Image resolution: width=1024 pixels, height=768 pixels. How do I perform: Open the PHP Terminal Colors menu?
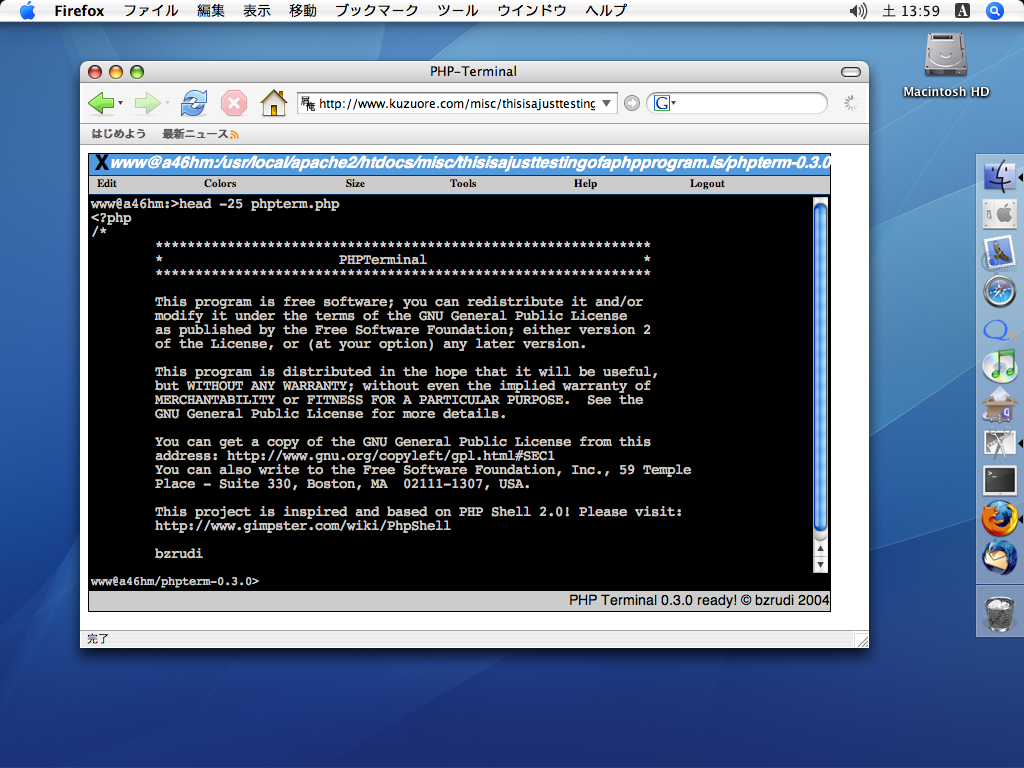[220, 184]
